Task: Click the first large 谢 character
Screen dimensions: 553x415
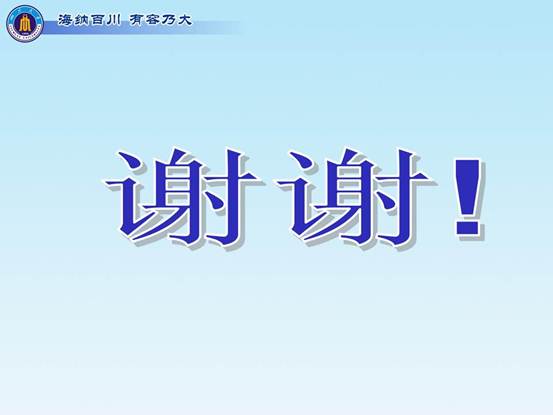Action: pyautogui.click(x=183, y=197)
